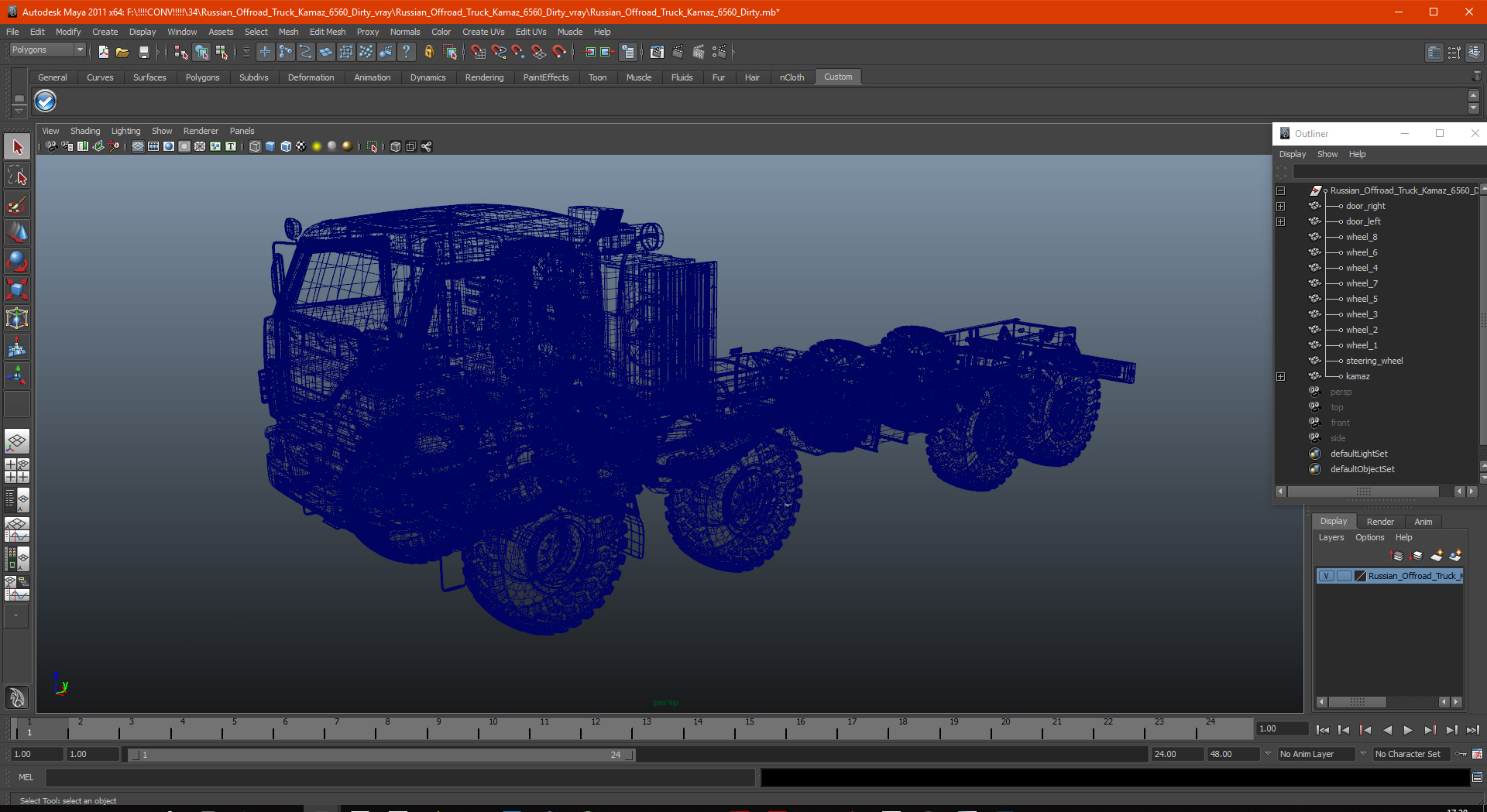Image resolution: width=1487 pixels, height=812 pixels.
Task: Click the time range slider bar
Action: tap(381, 755)
